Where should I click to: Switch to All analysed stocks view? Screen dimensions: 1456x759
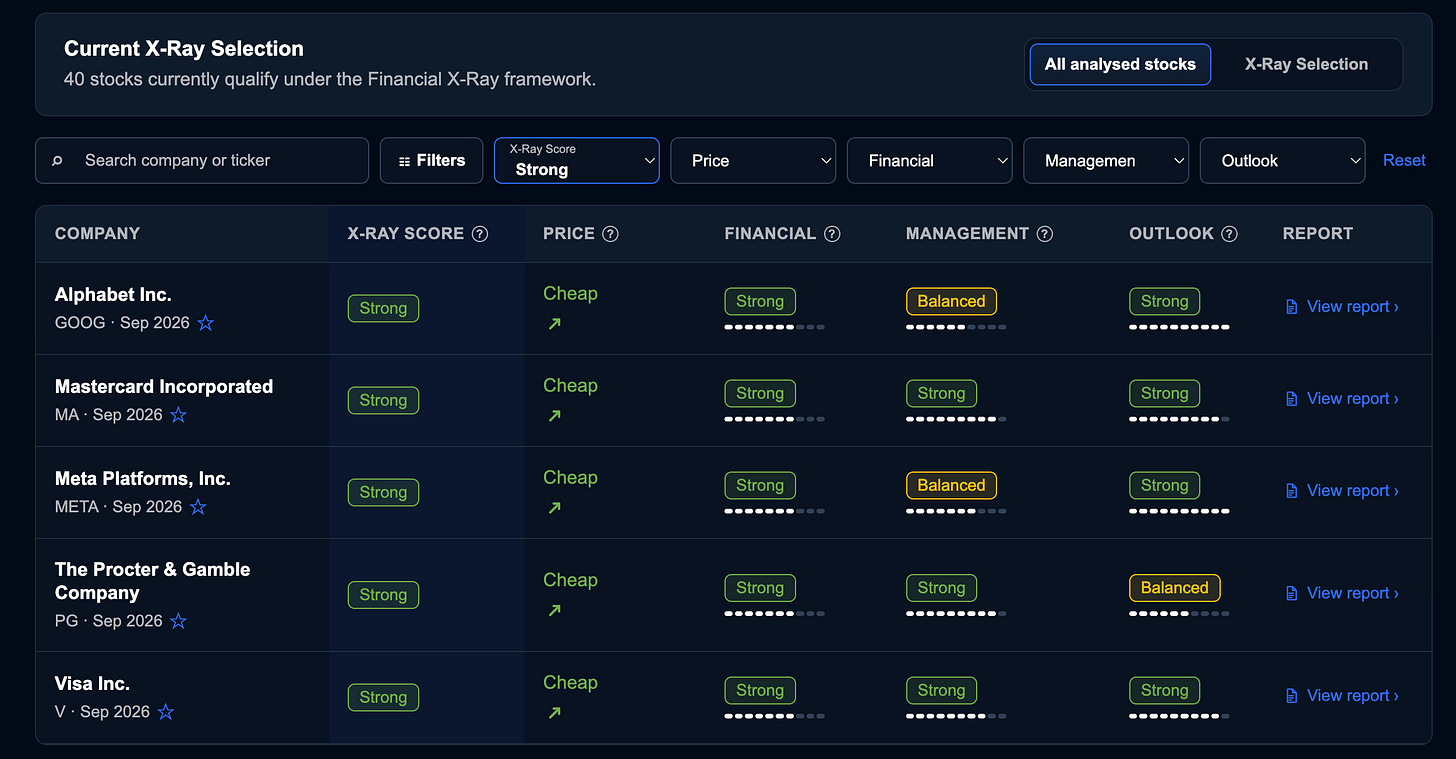pos(1120,64)
